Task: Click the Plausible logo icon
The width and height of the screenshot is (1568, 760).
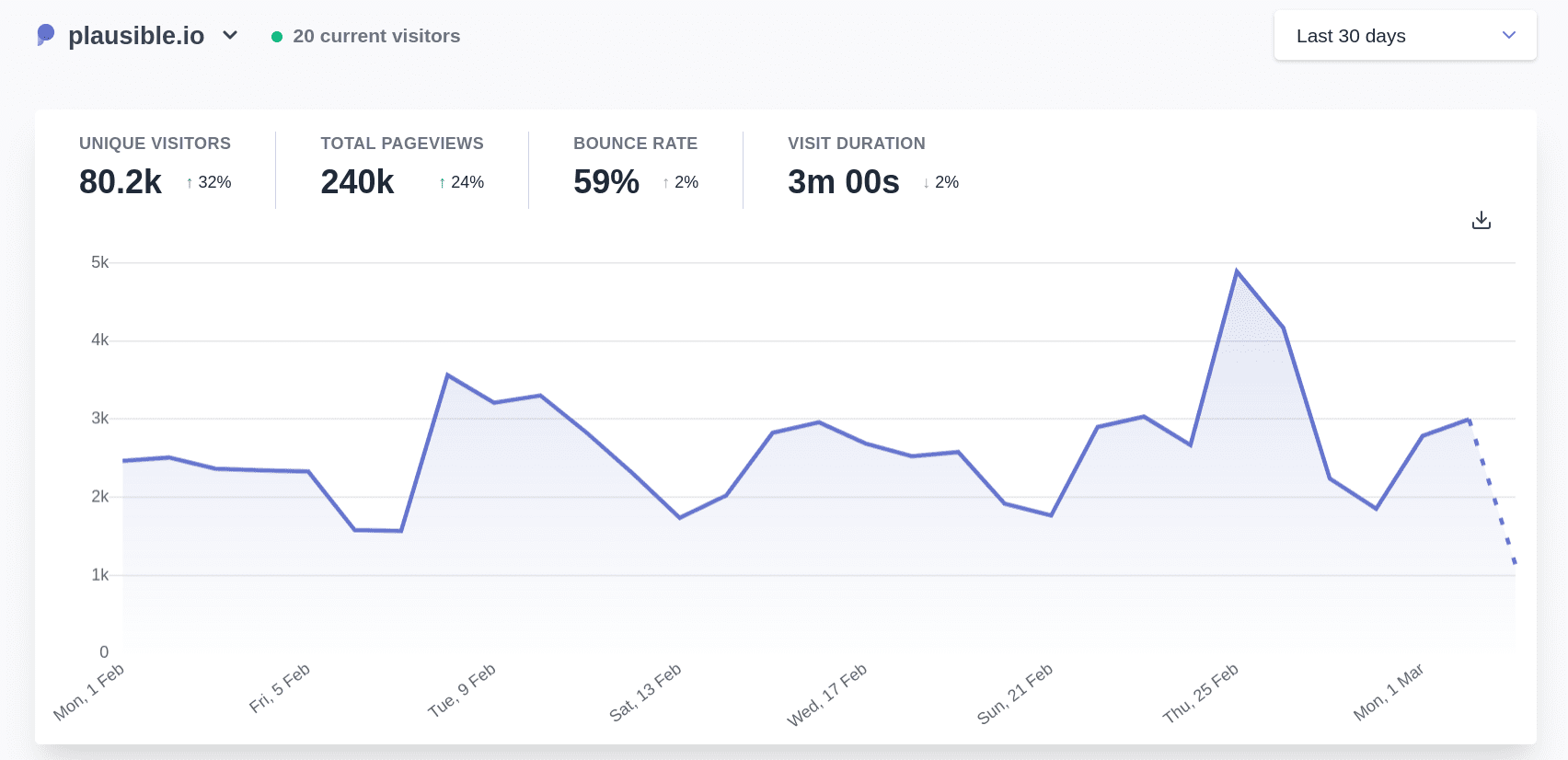Action: 45,35
